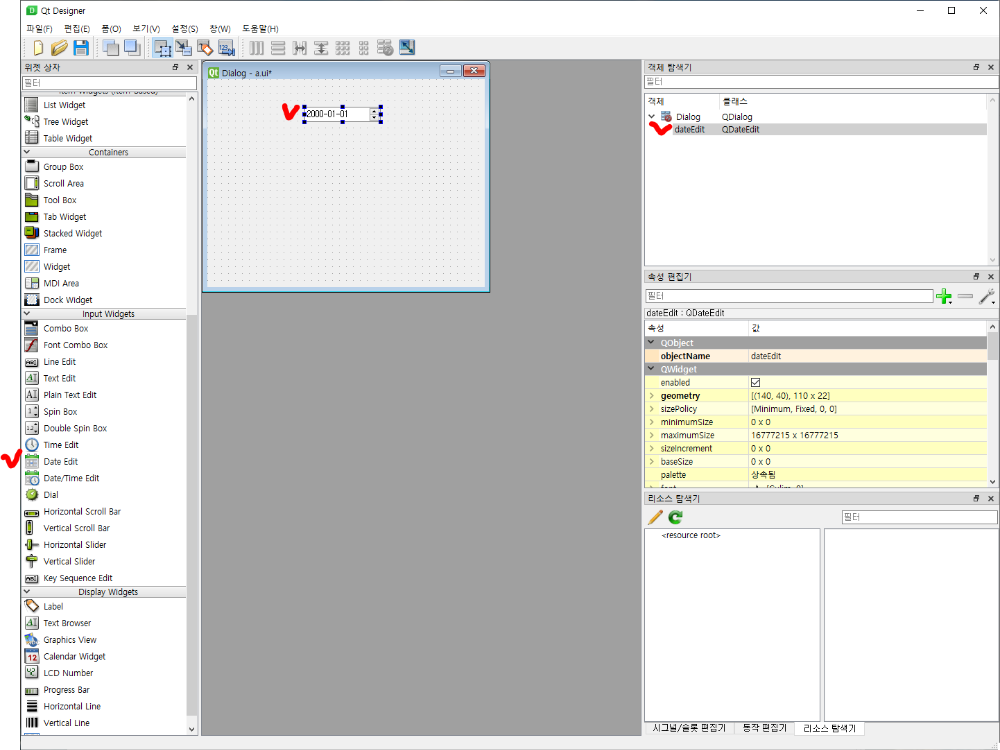Toggle the enabled property checkbox
Viewport: 1000px width, 750px height.
pyautogui.click(x=755, y=383)
